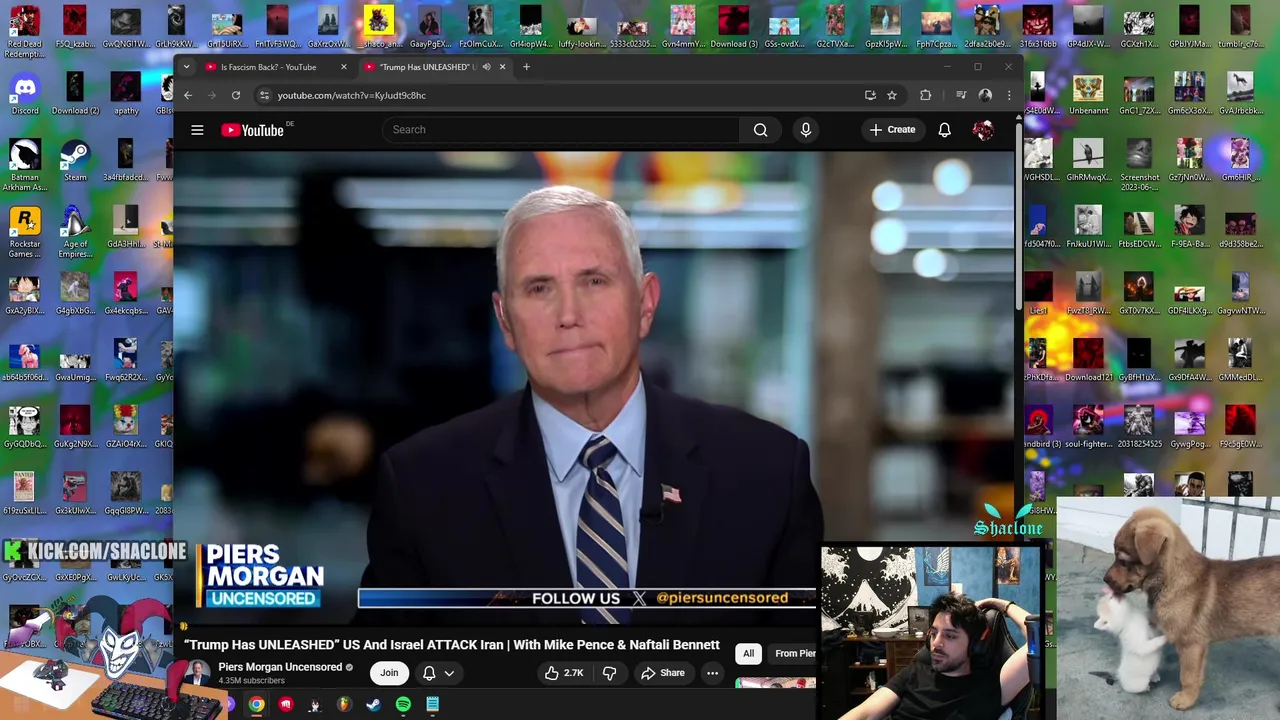The width and height of the screenshot is (1280, 720).
Task: Open Google Chrome from the taskbar
Action: coord(257,705)
